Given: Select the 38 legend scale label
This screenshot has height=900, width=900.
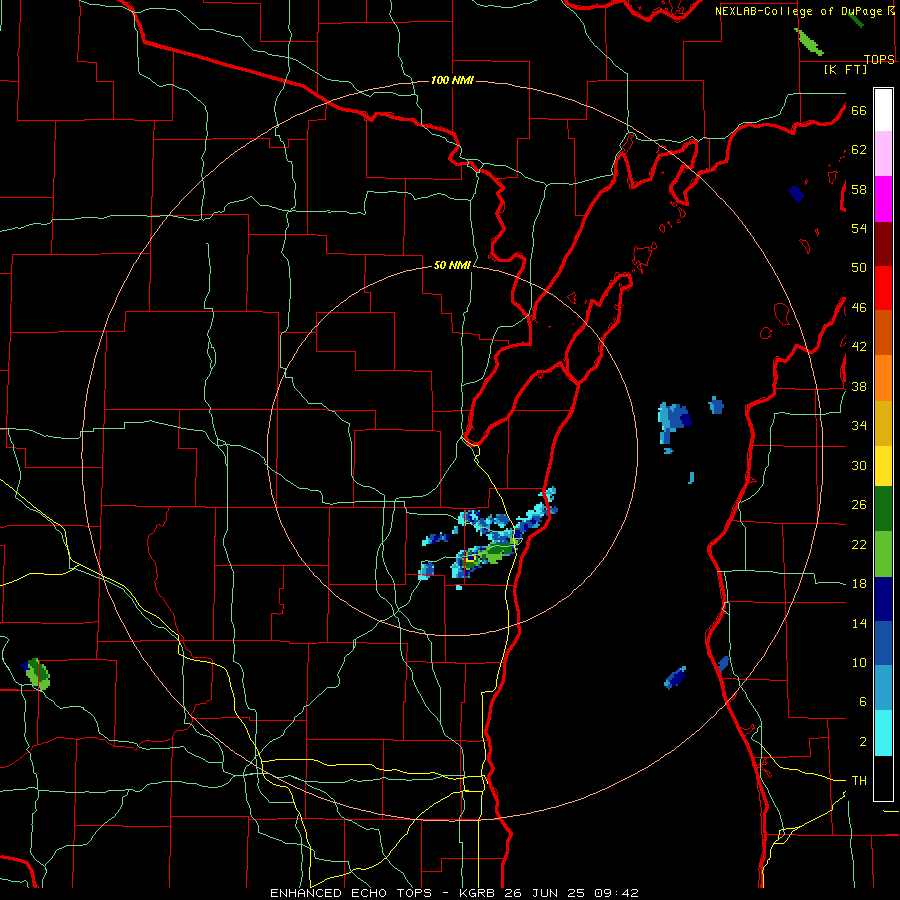Looking at the screenshot, I should [859, 386].
